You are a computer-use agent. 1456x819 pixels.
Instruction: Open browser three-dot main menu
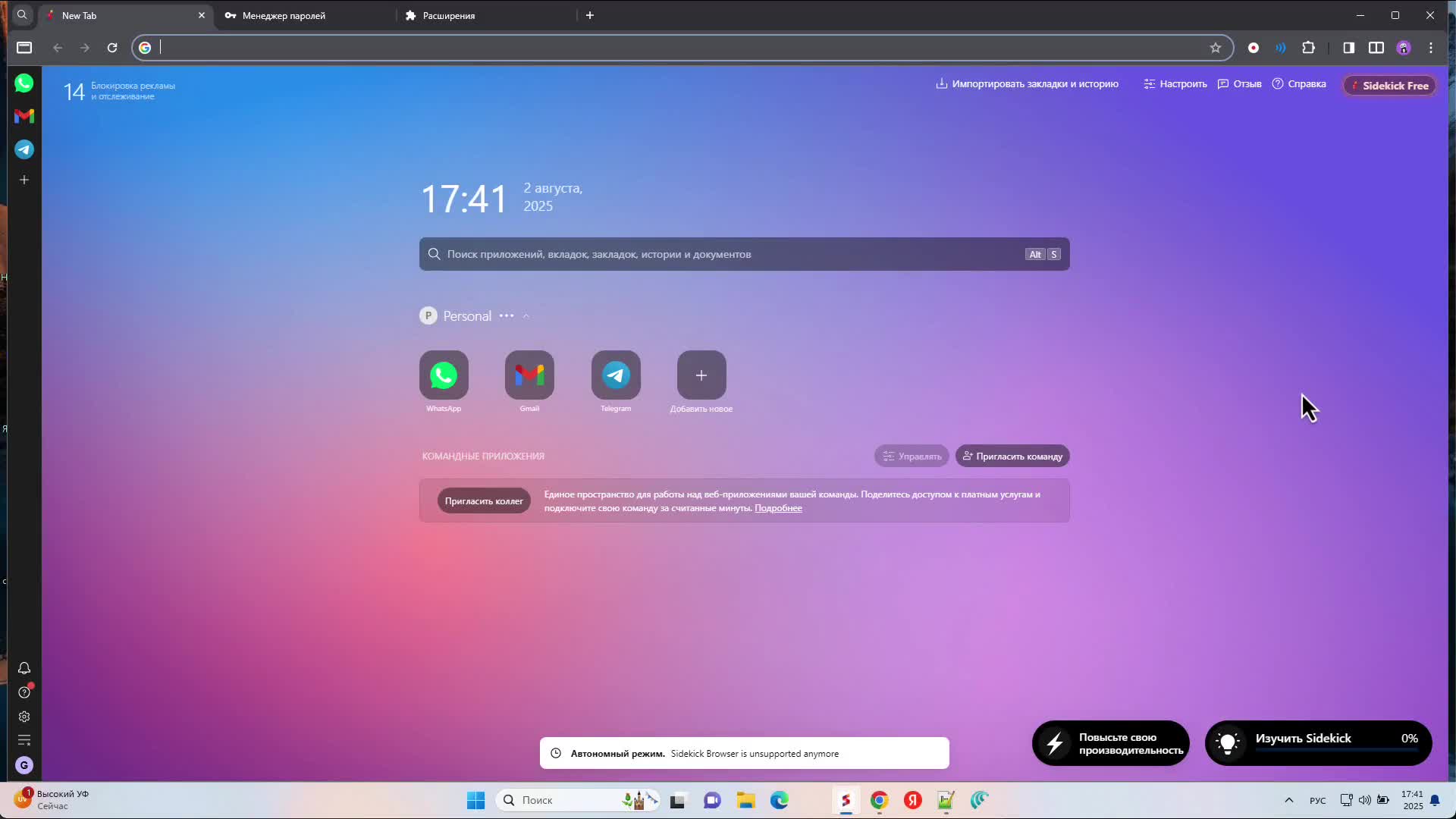[1431, 48]
